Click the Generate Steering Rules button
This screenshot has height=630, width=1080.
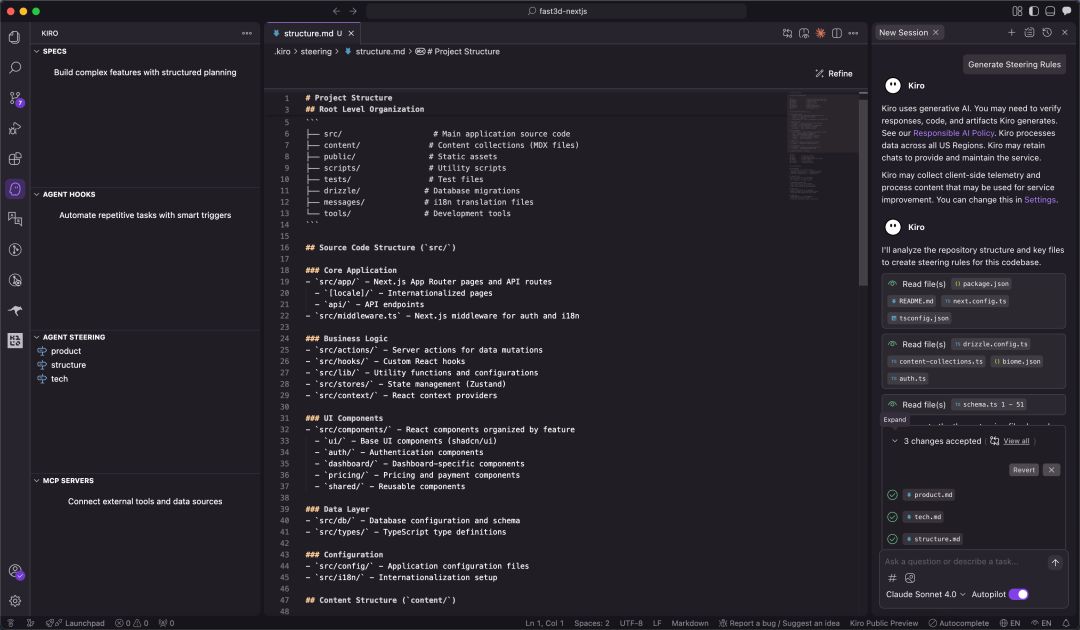click(x=1014, y=64)
